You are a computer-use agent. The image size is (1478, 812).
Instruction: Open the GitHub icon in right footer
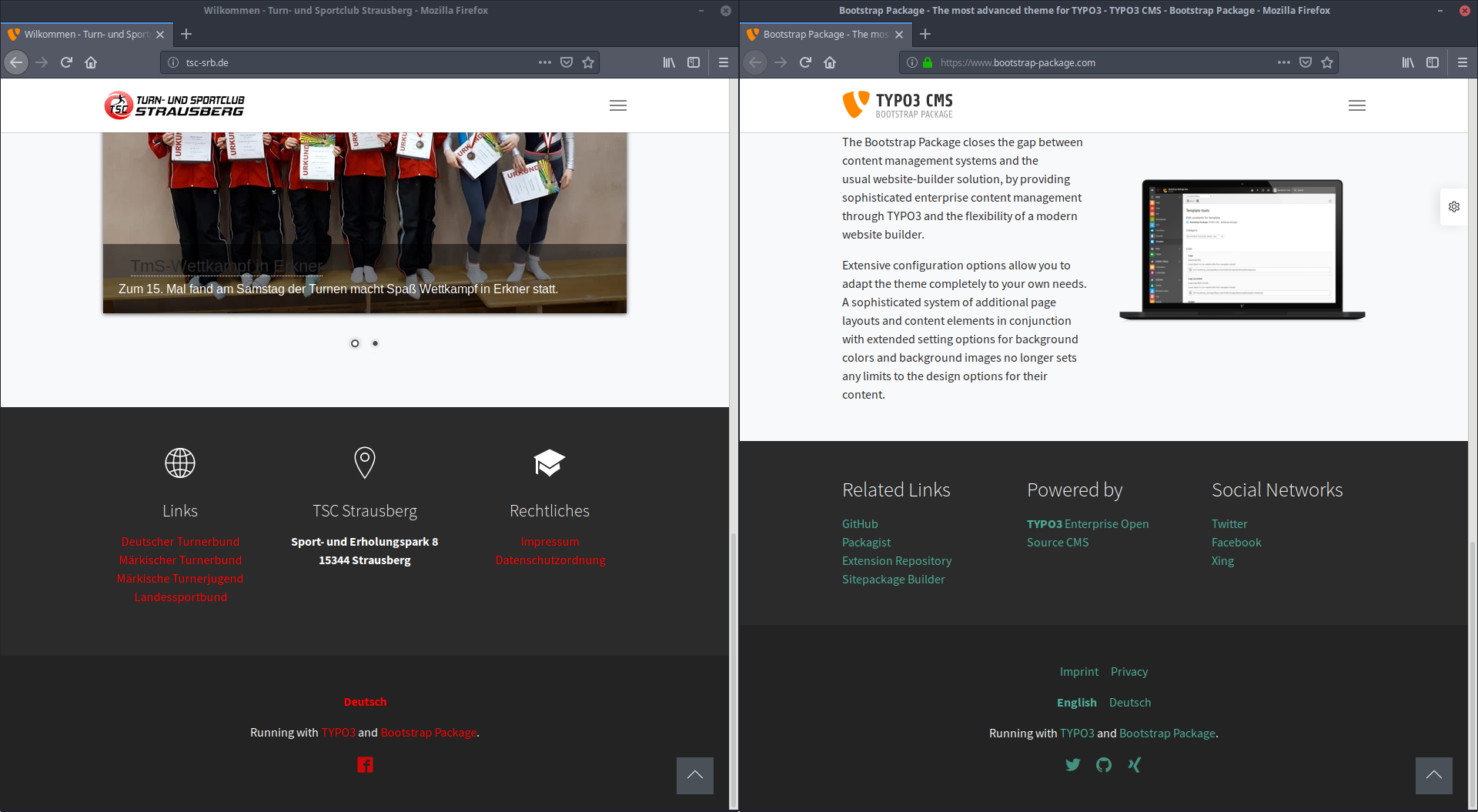coord(1103,764)
